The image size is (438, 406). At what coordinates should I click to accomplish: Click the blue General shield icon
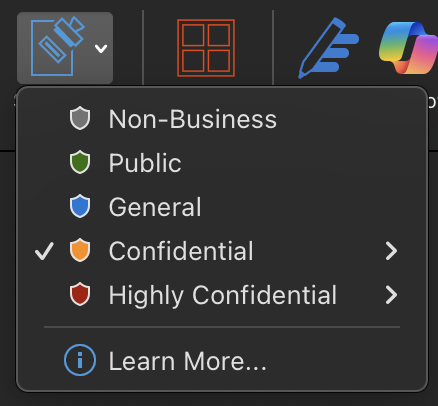coord(80,206)
